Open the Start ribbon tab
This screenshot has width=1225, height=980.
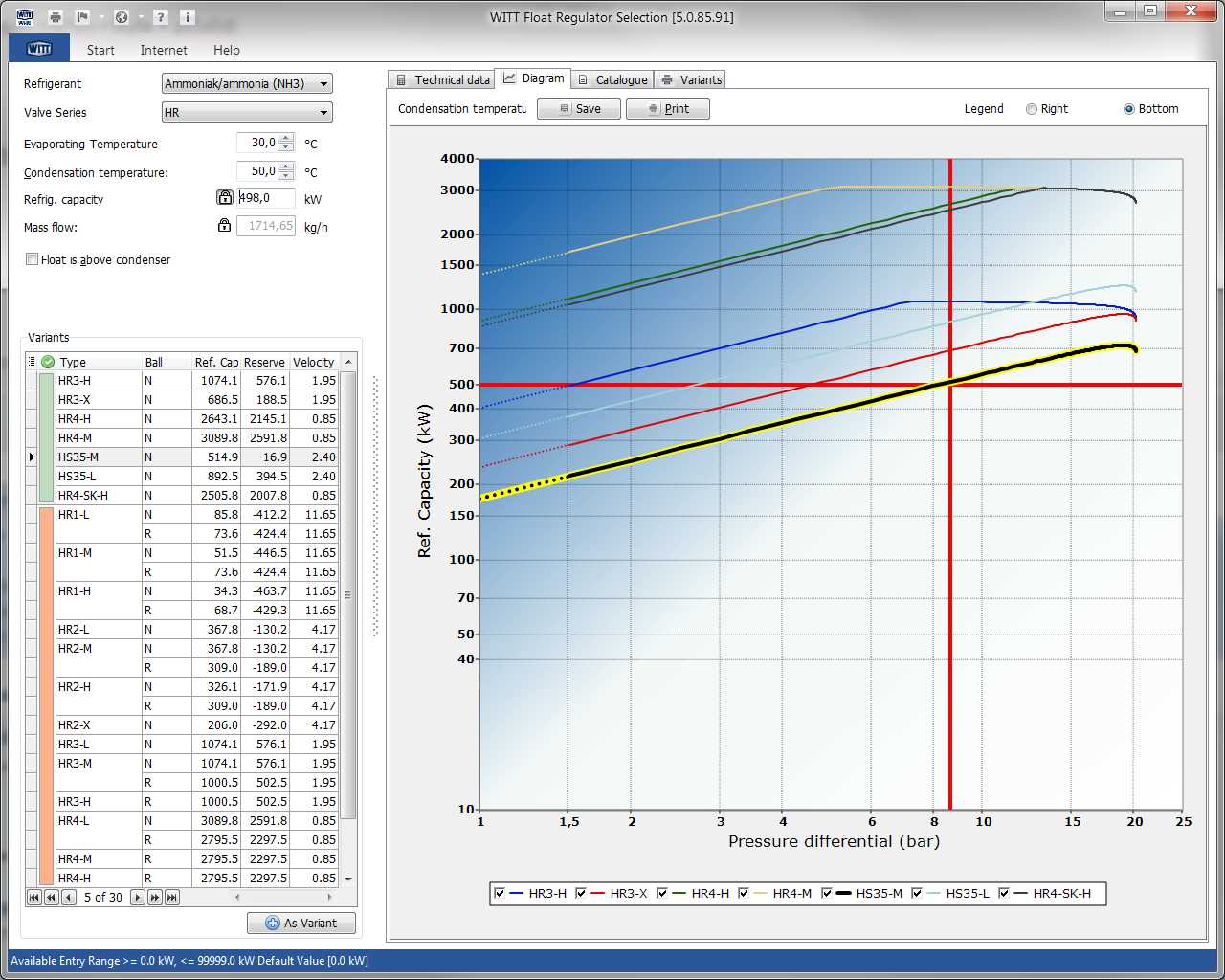tap(100, 50)
